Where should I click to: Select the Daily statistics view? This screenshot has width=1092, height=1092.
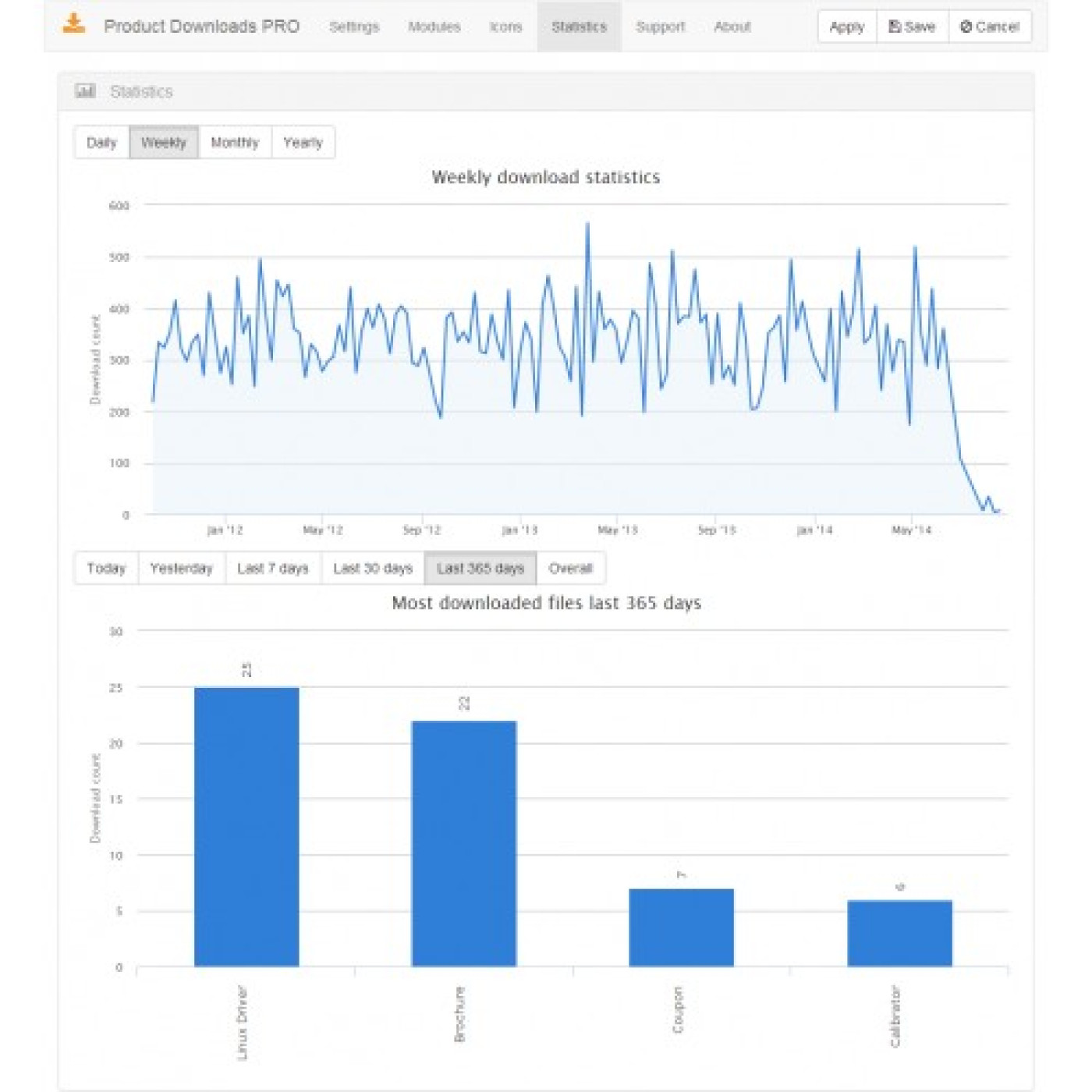[x=101, y=143]
